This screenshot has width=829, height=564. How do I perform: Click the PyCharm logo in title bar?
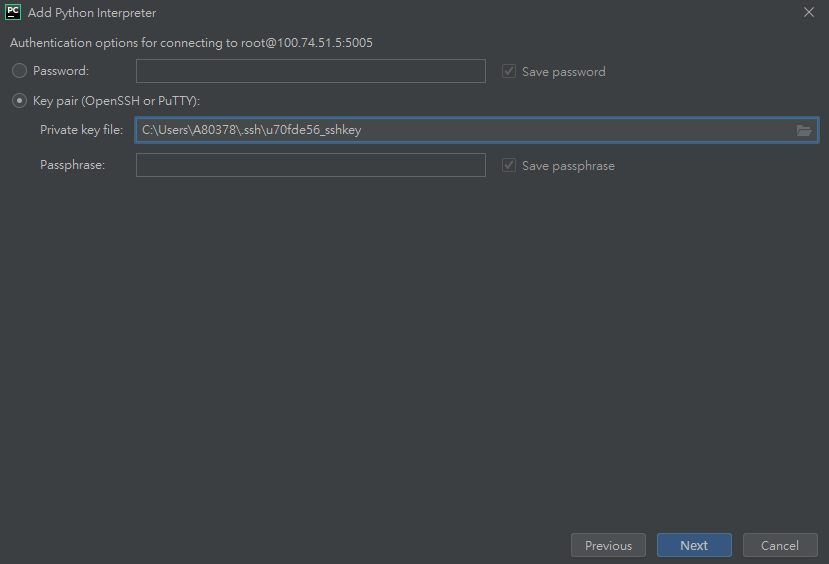coord(13,12)
